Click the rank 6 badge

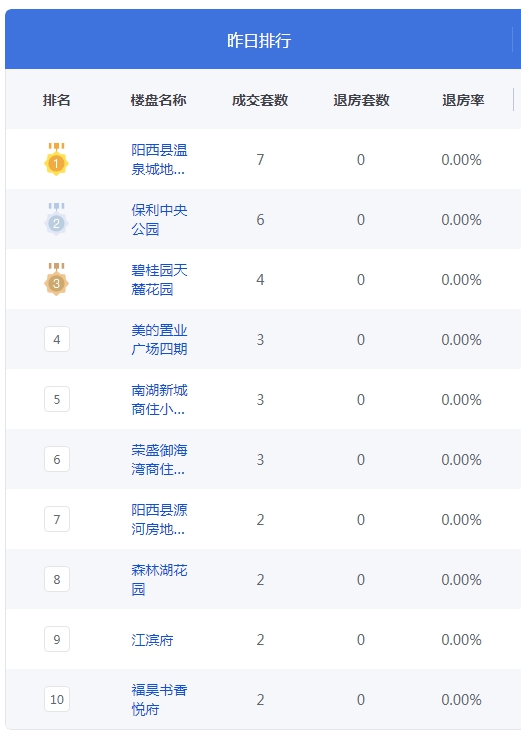57,460
